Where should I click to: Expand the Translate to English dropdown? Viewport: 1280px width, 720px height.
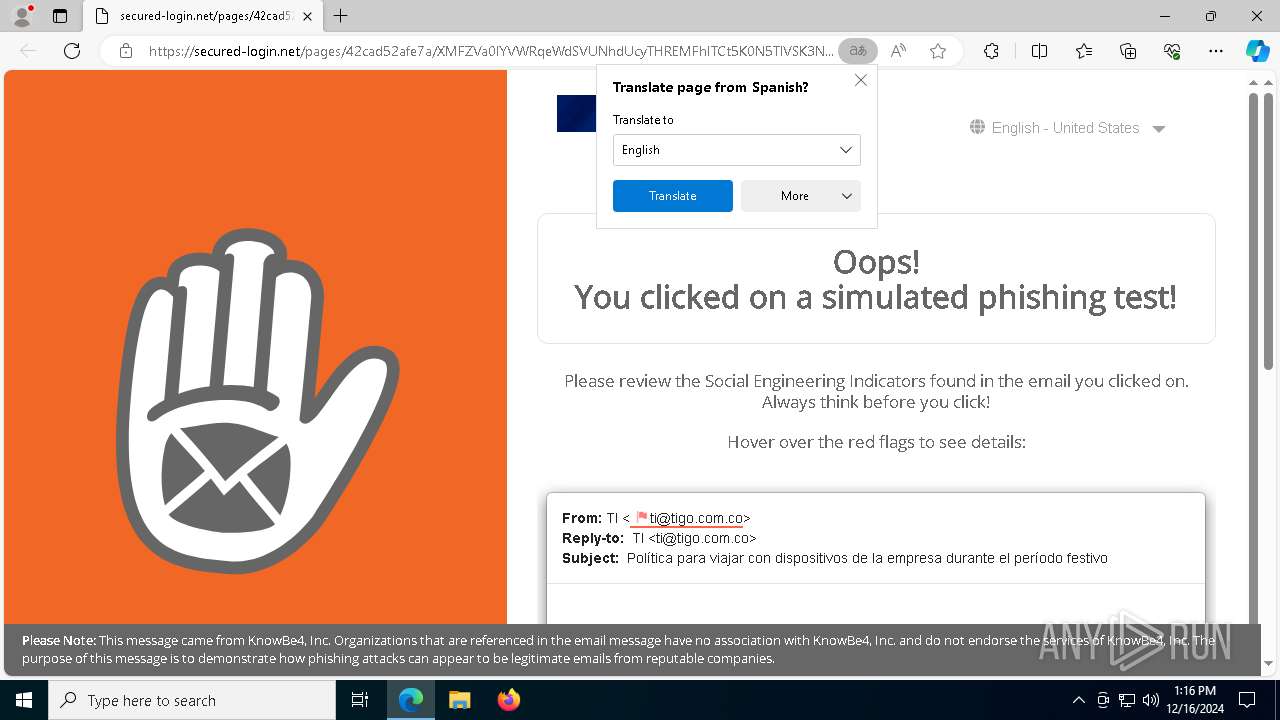click(736, 150)
